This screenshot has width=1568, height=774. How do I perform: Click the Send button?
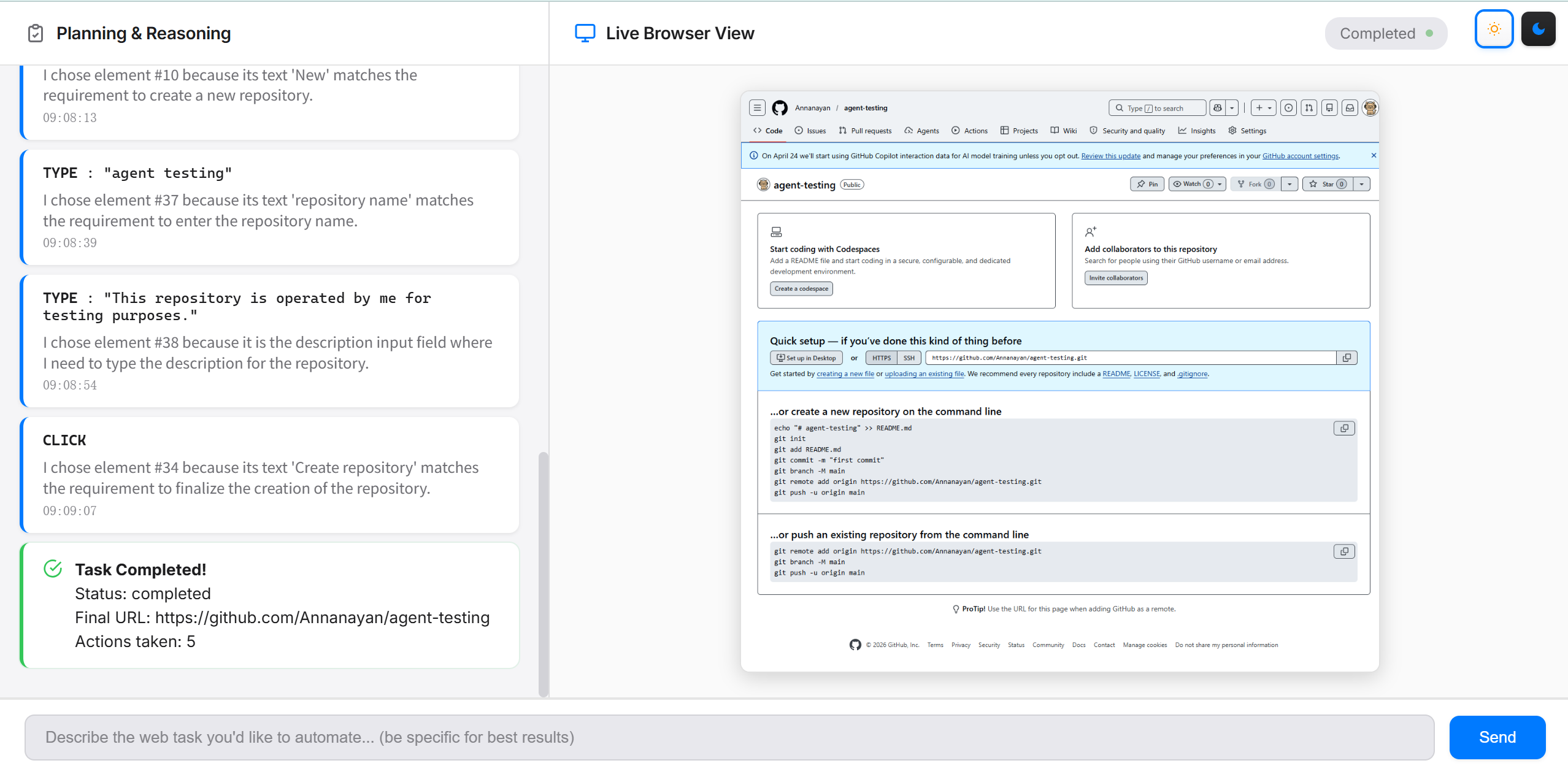[1497, 737]
